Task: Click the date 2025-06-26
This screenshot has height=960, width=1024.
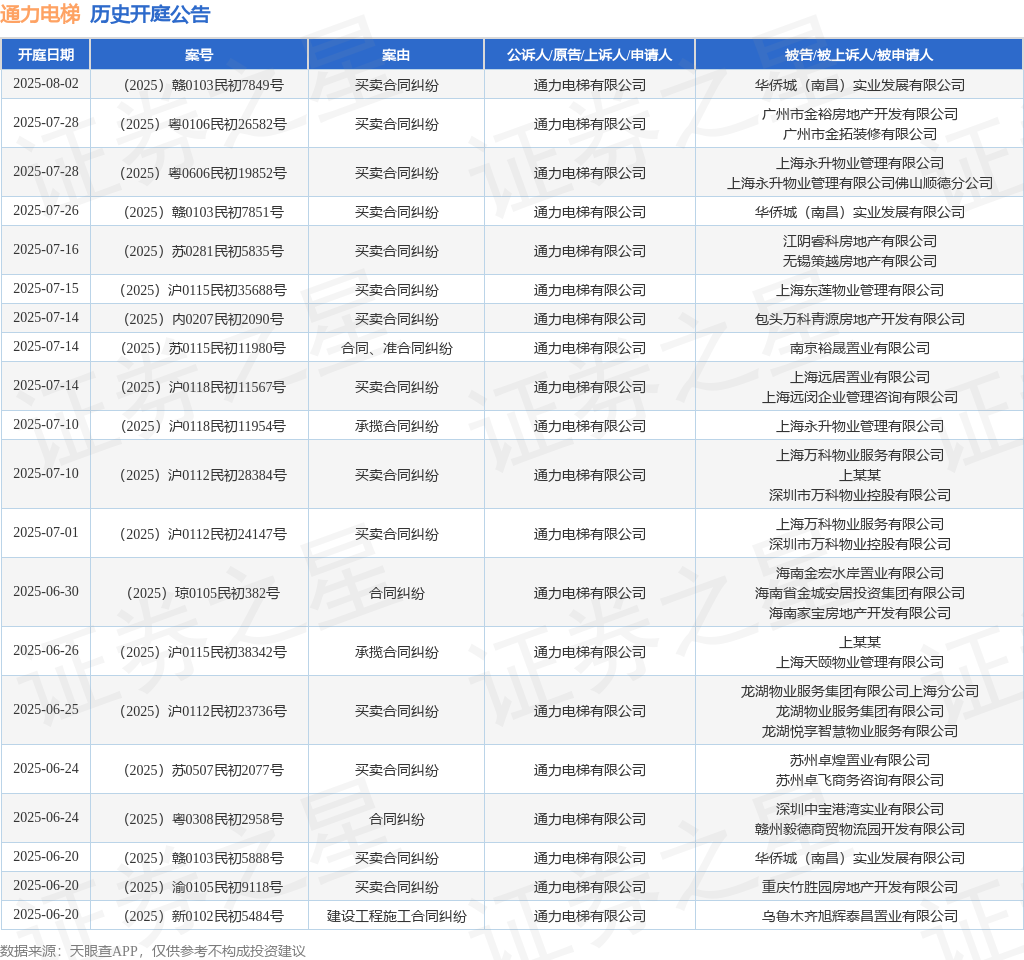Action: point(46,650)
